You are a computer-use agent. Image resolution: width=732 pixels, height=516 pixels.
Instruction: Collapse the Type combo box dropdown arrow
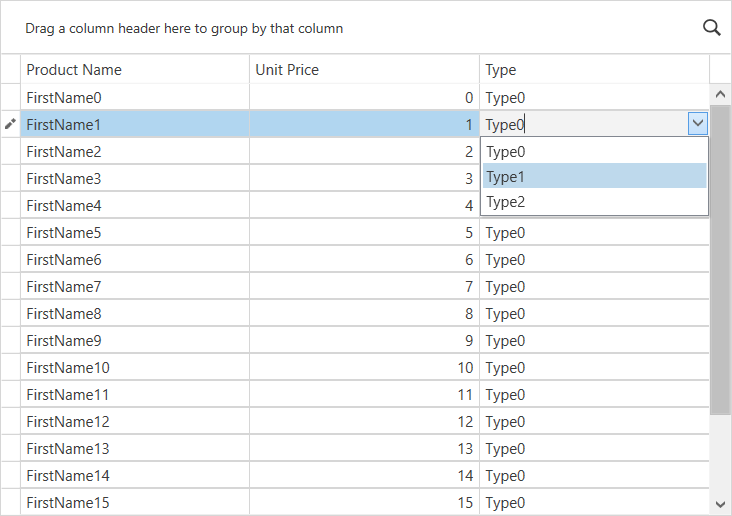click(x=698, y=124)
